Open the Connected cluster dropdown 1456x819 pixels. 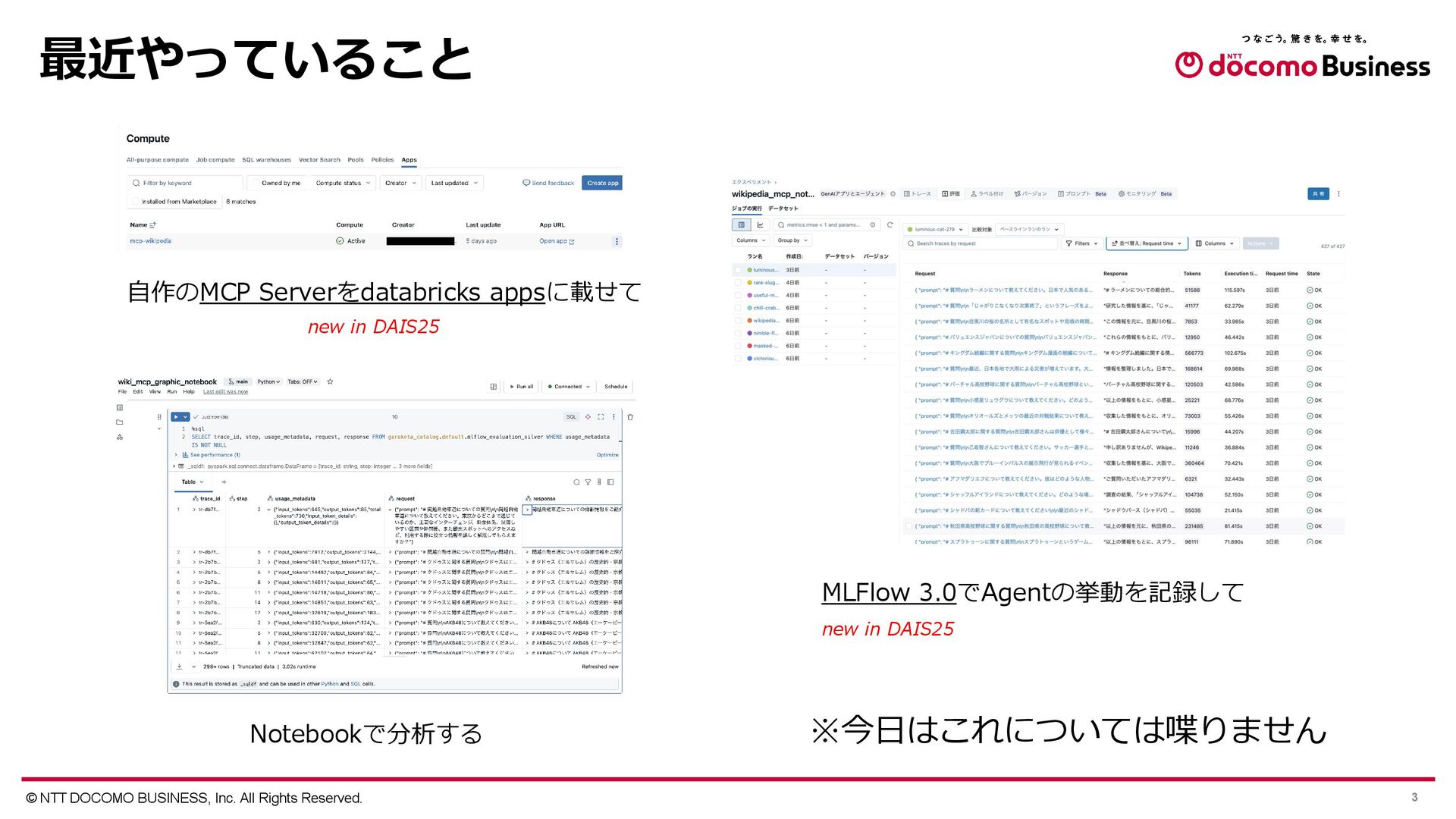(569, 387)
